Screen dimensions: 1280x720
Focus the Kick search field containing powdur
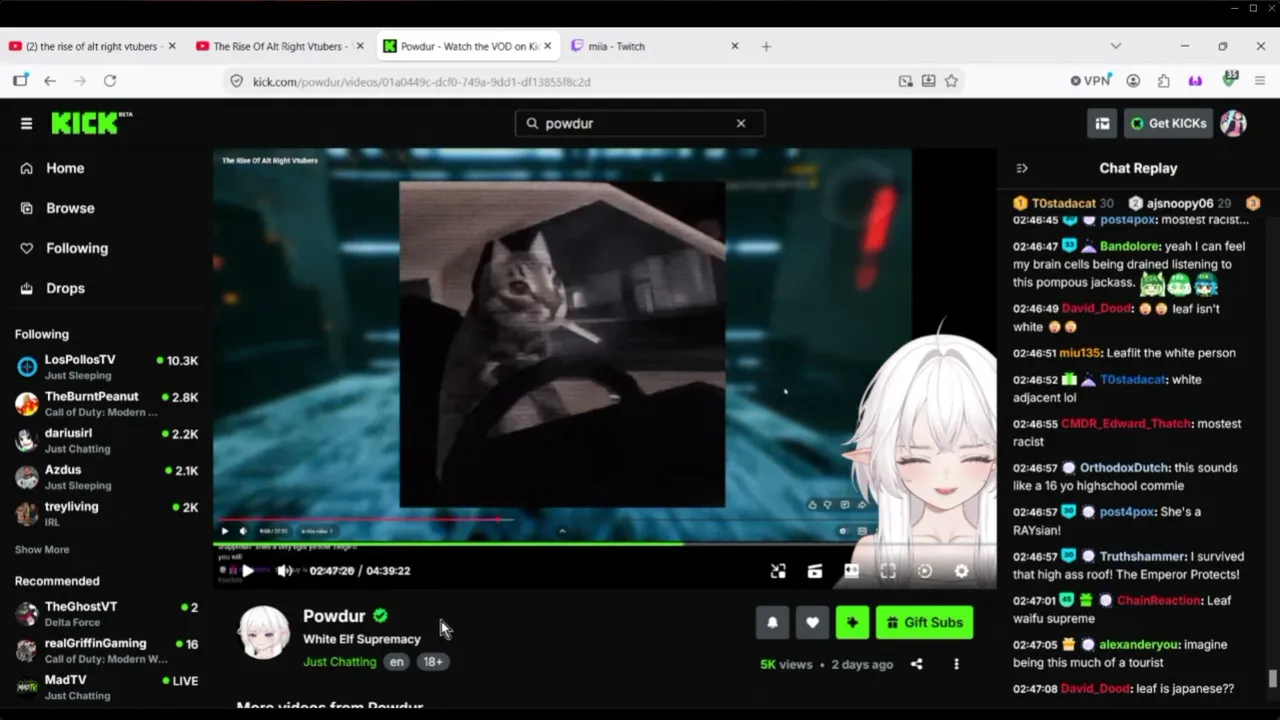click(x=640, y=123)
